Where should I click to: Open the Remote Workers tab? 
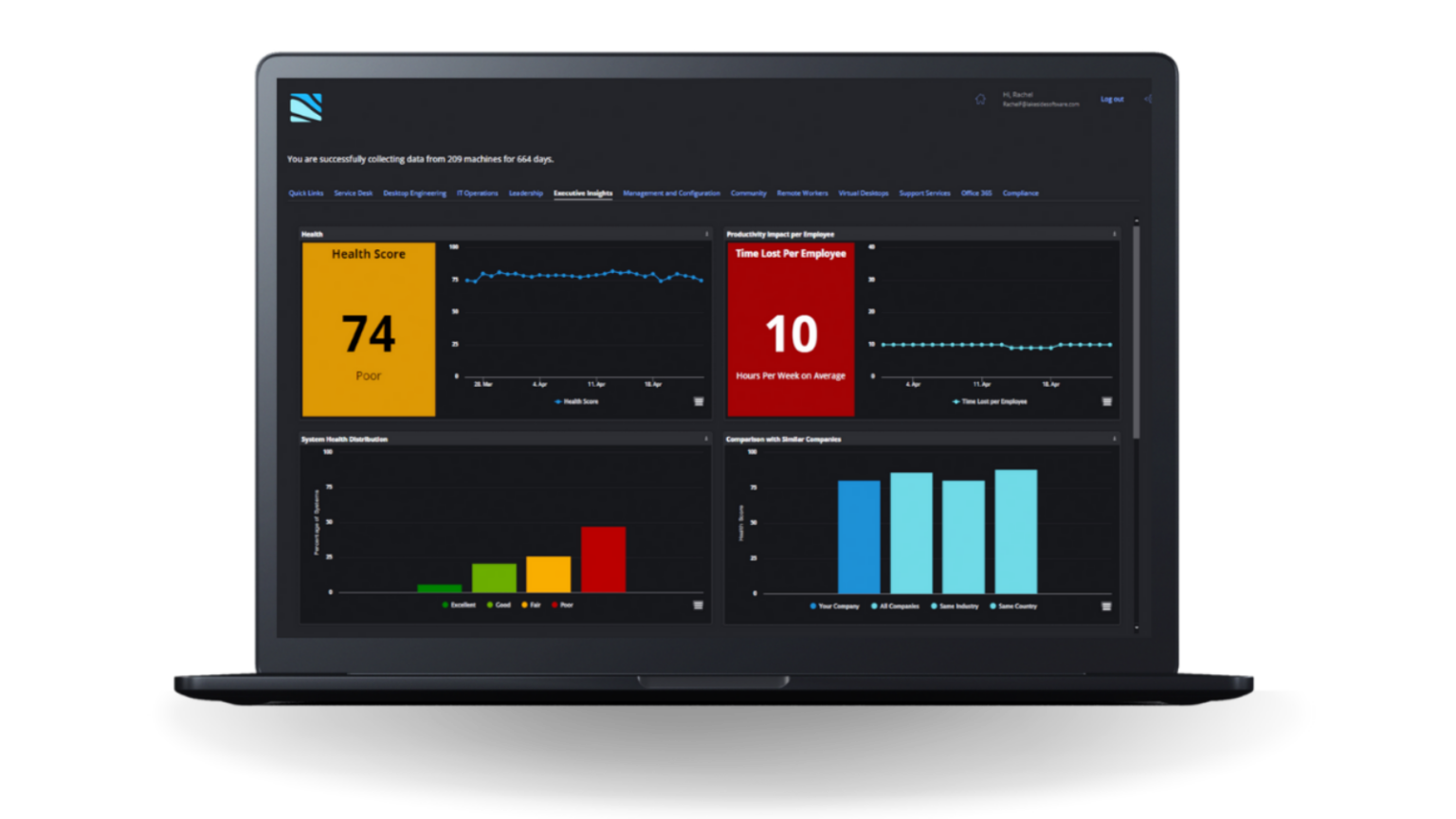802,192
